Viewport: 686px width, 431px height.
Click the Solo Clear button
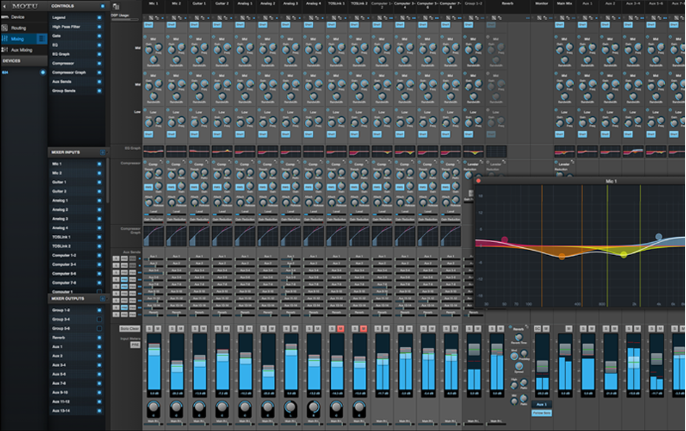[129, 328]
